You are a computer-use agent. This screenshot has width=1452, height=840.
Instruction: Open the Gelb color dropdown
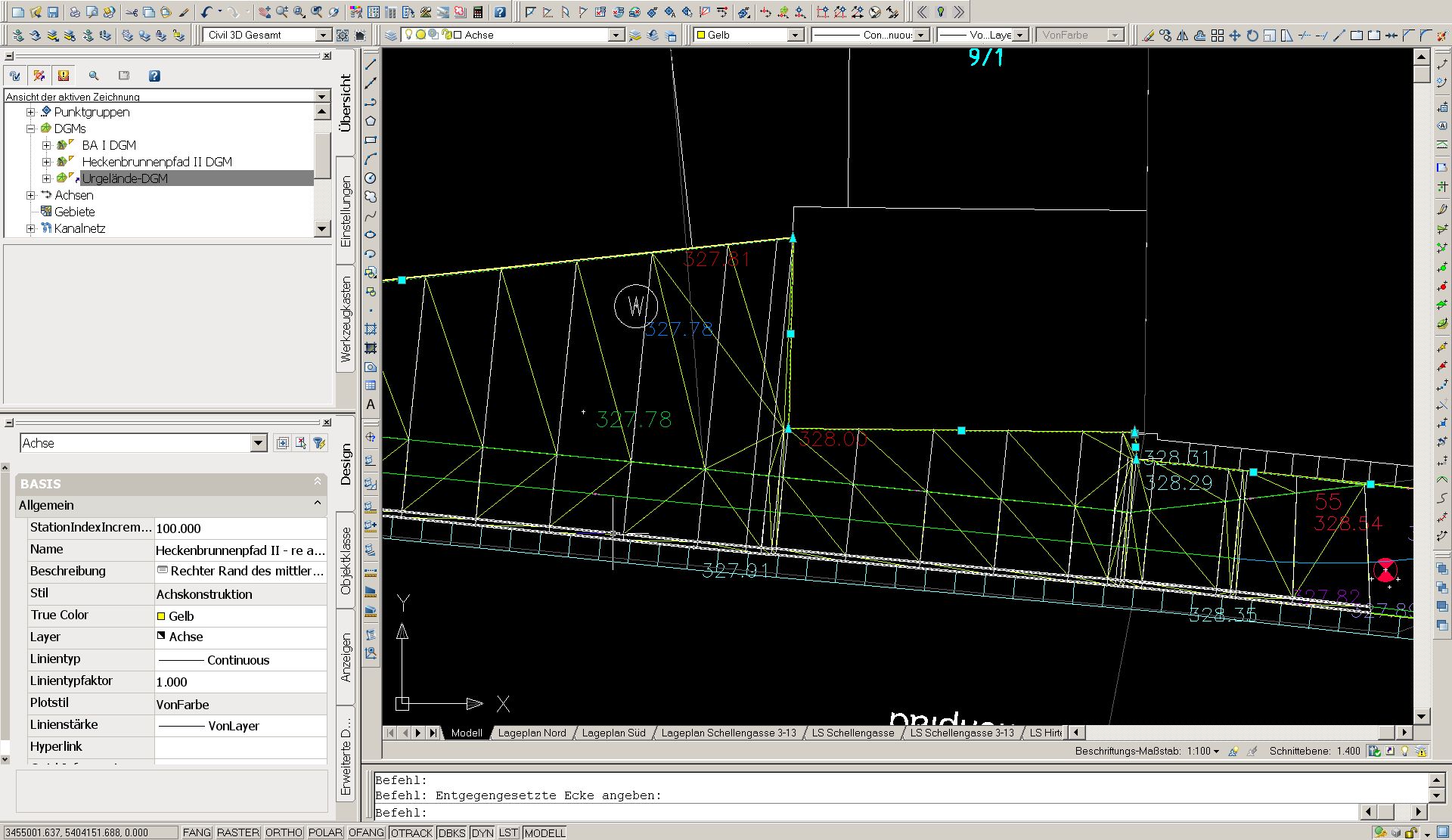795,35
